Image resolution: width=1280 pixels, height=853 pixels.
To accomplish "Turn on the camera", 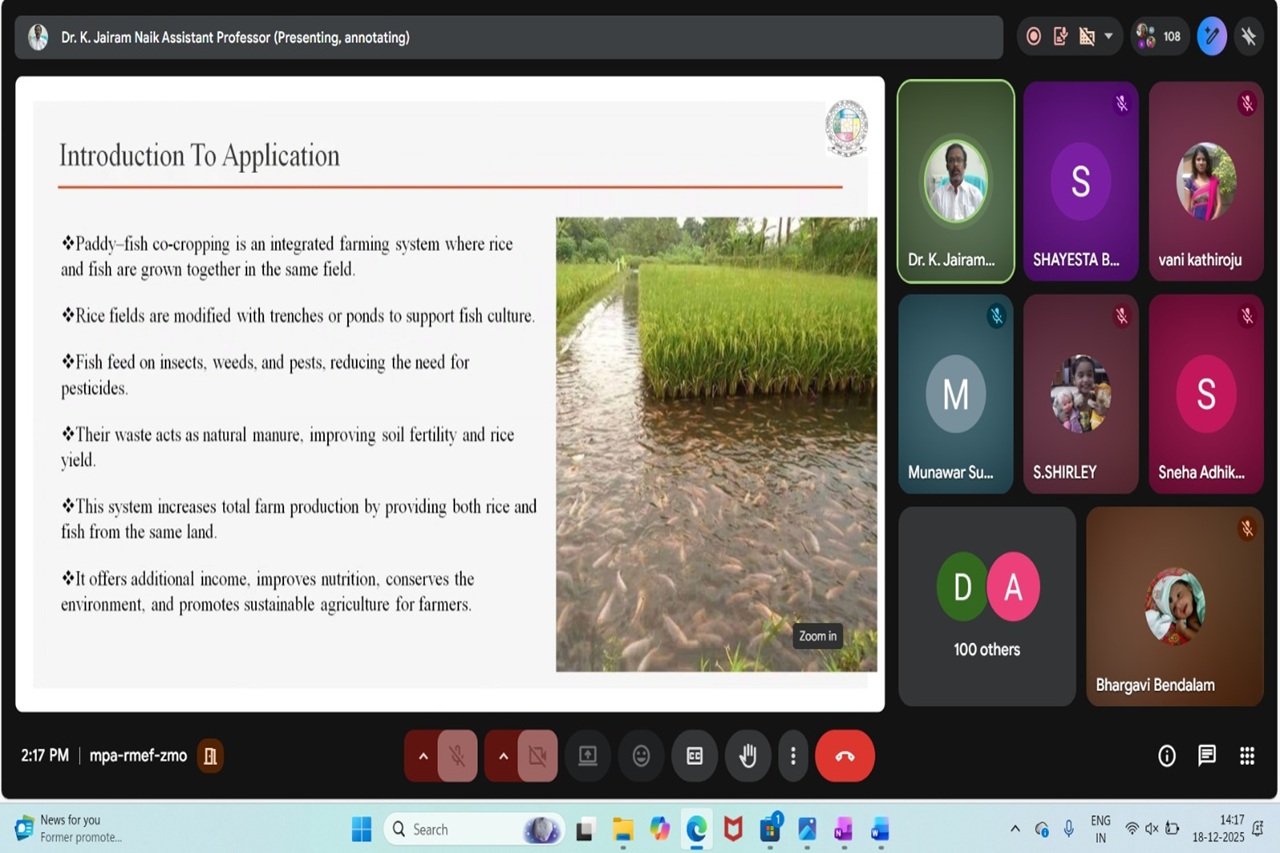I will coord(537,756).
